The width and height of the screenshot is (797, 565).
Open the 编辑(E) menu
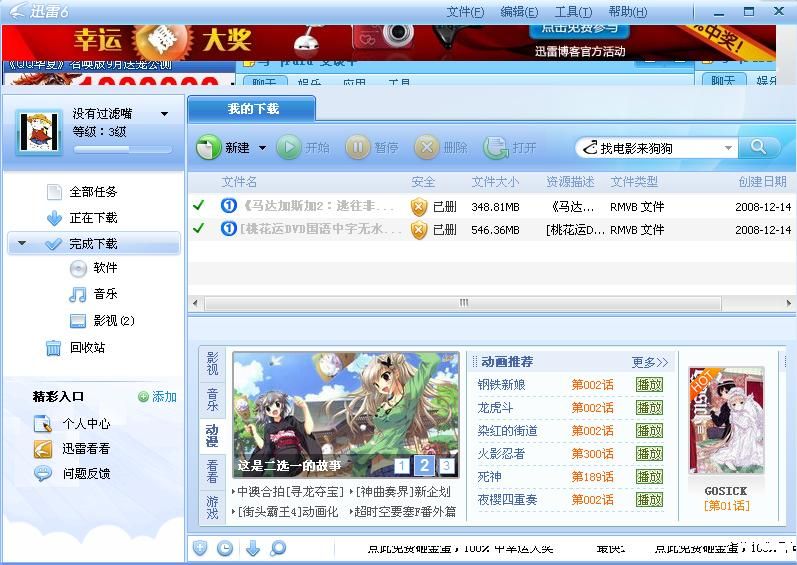519,12
